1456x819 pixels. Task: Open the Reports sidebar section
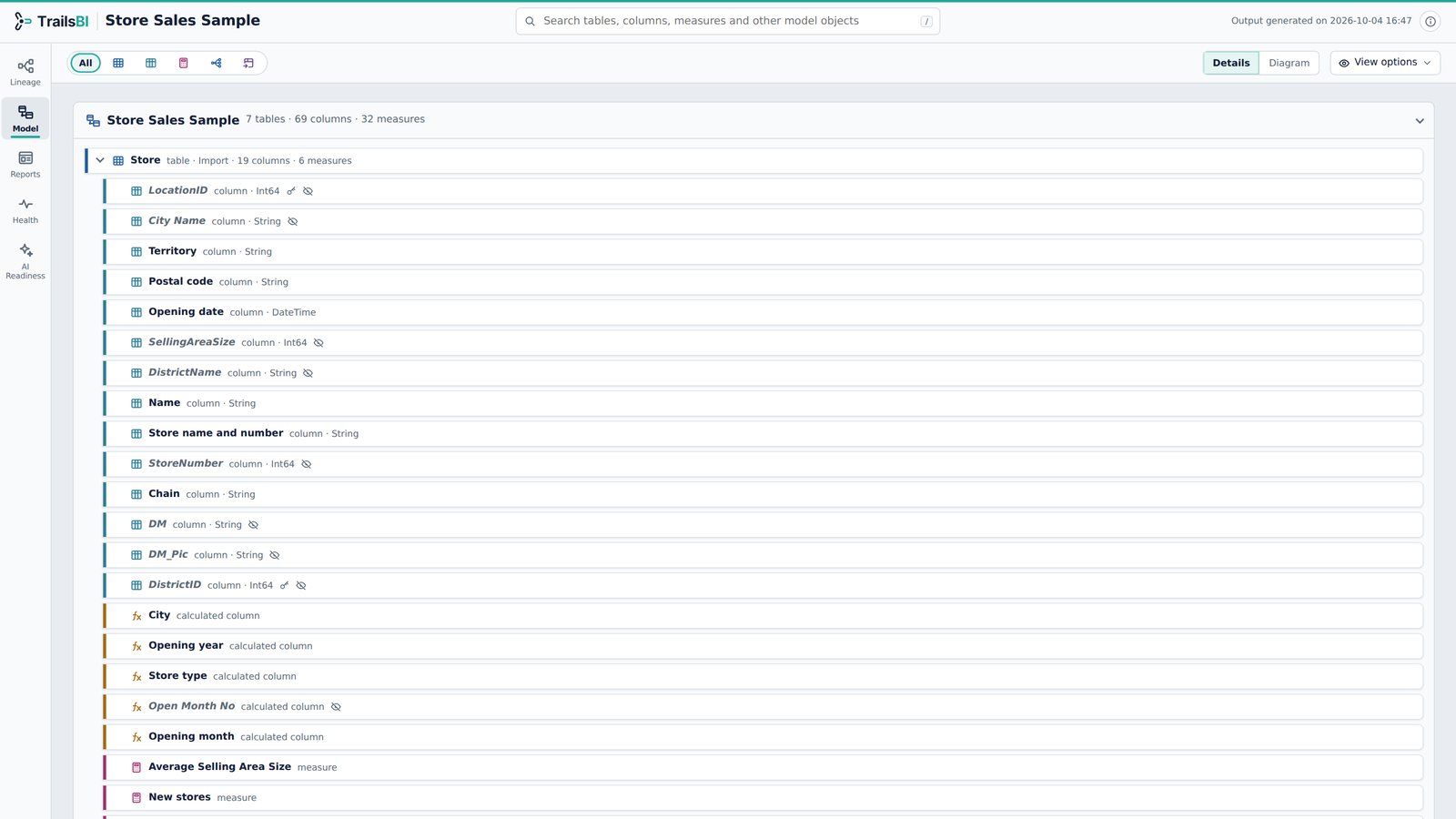[x=25, y=164]
